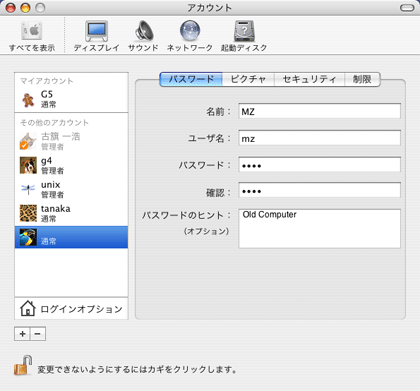Open the 制限 restrictions tab
Viewport: 420px width, 391px height.
pyautogui.click(x=362, y=79)
